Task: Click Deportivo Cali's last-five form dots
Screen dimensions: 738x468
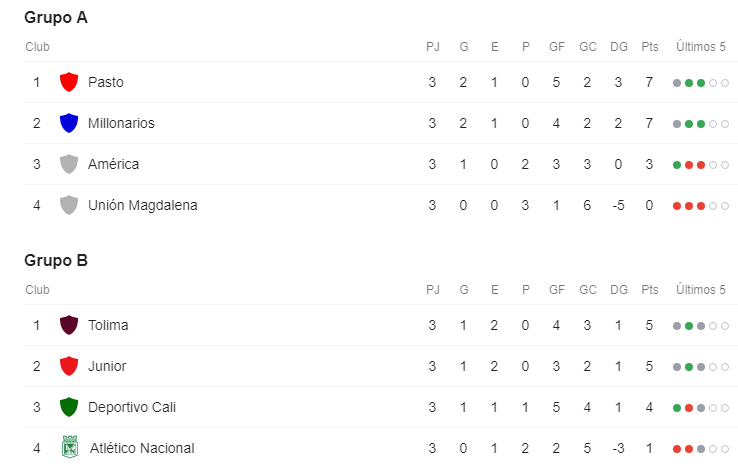Action: tap(701, 408)
